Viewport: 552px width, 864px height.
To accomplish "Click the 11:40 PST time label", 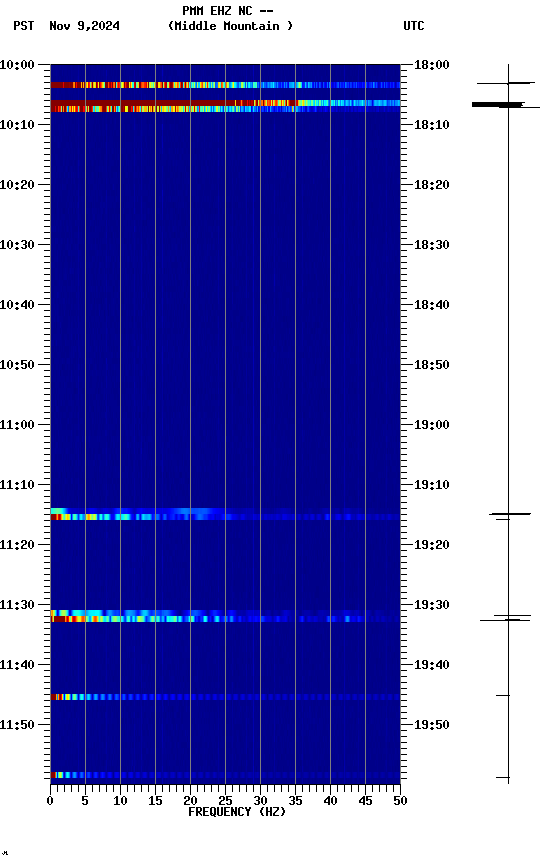I will click(17, 665).
